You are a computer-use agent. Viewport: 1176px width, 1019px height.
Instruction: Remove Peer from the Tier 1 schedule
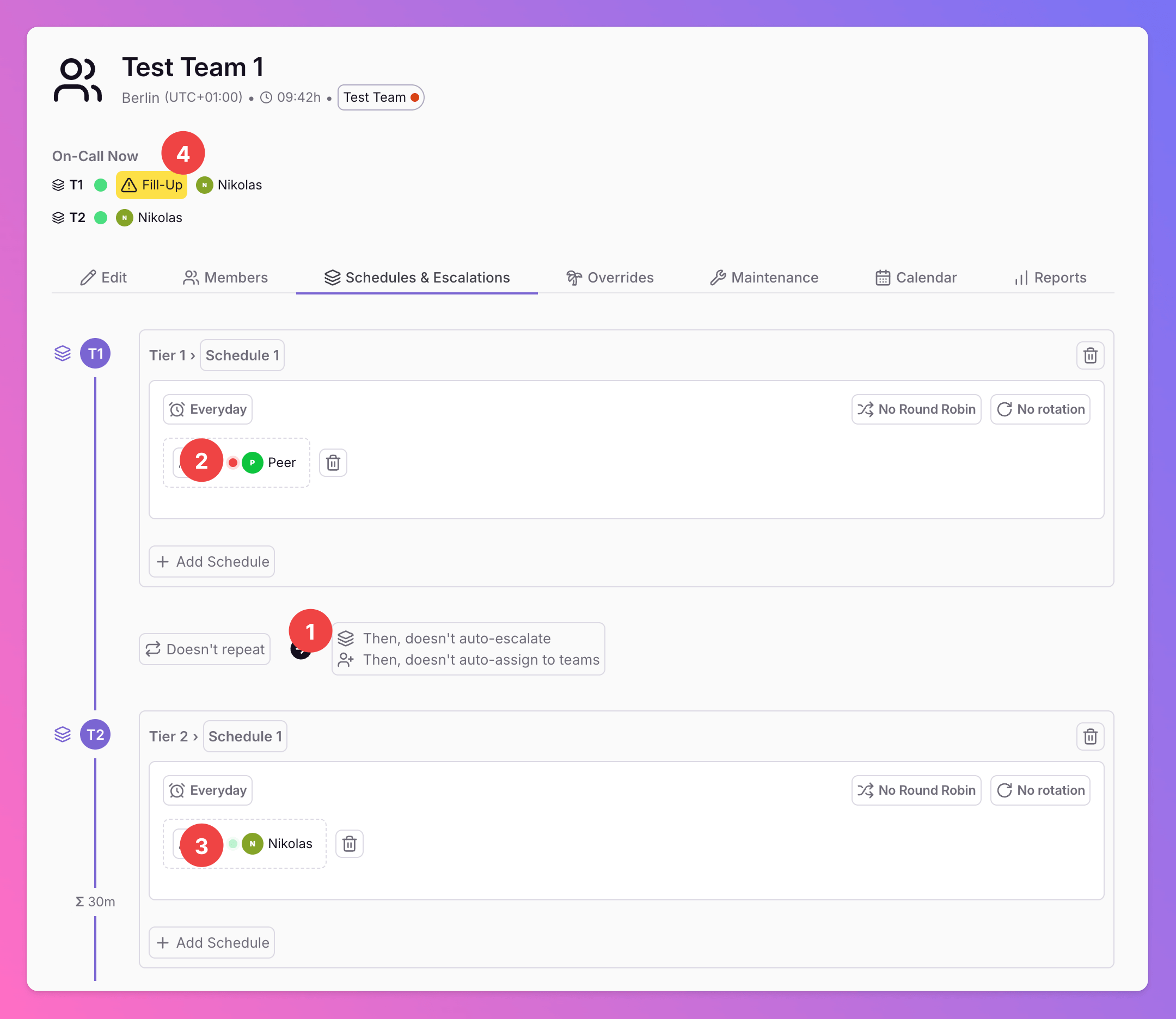pyautogui.click(x=333, y=462)
